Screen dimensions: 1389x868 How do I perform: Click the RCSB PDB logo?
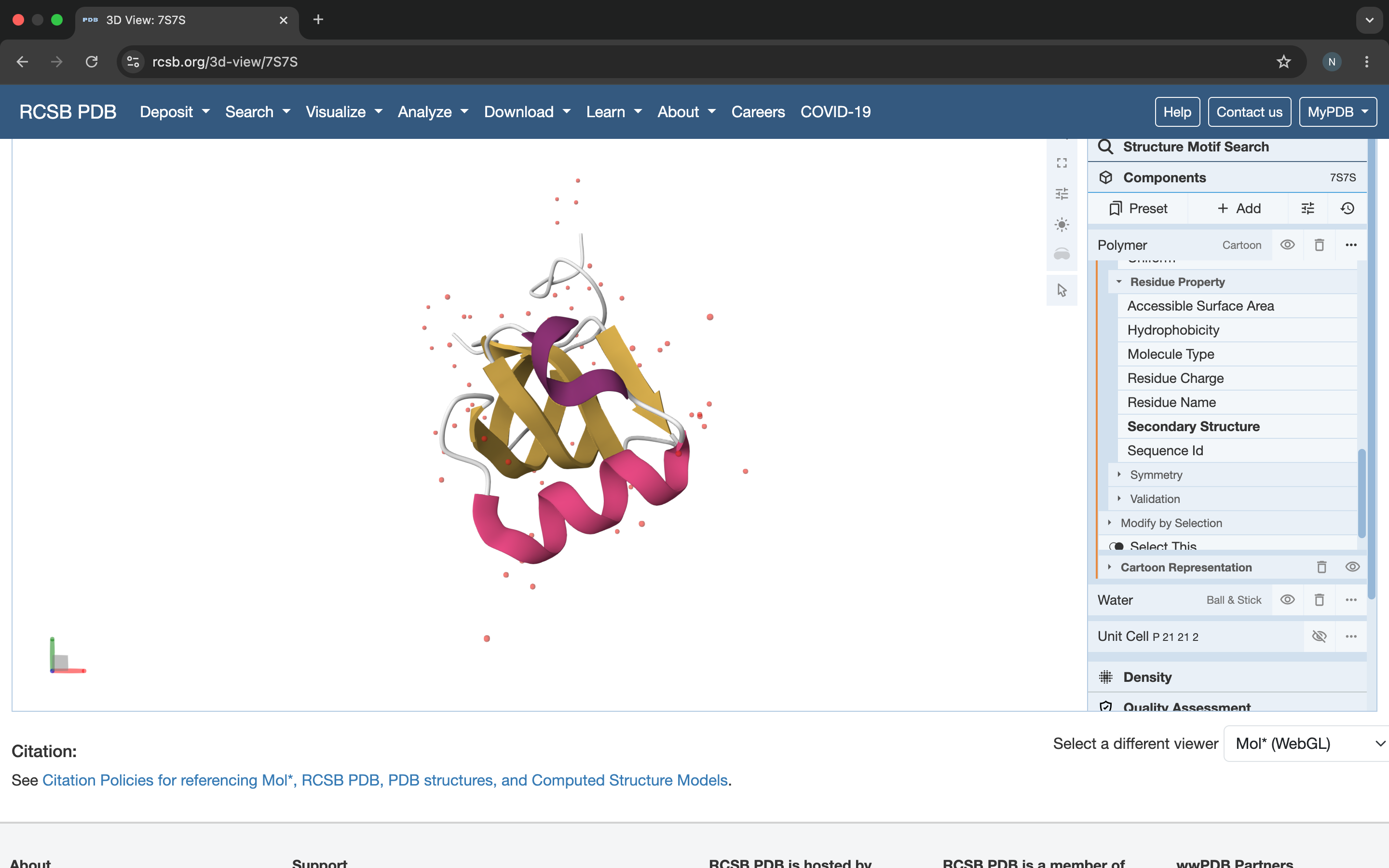[68, 112]
